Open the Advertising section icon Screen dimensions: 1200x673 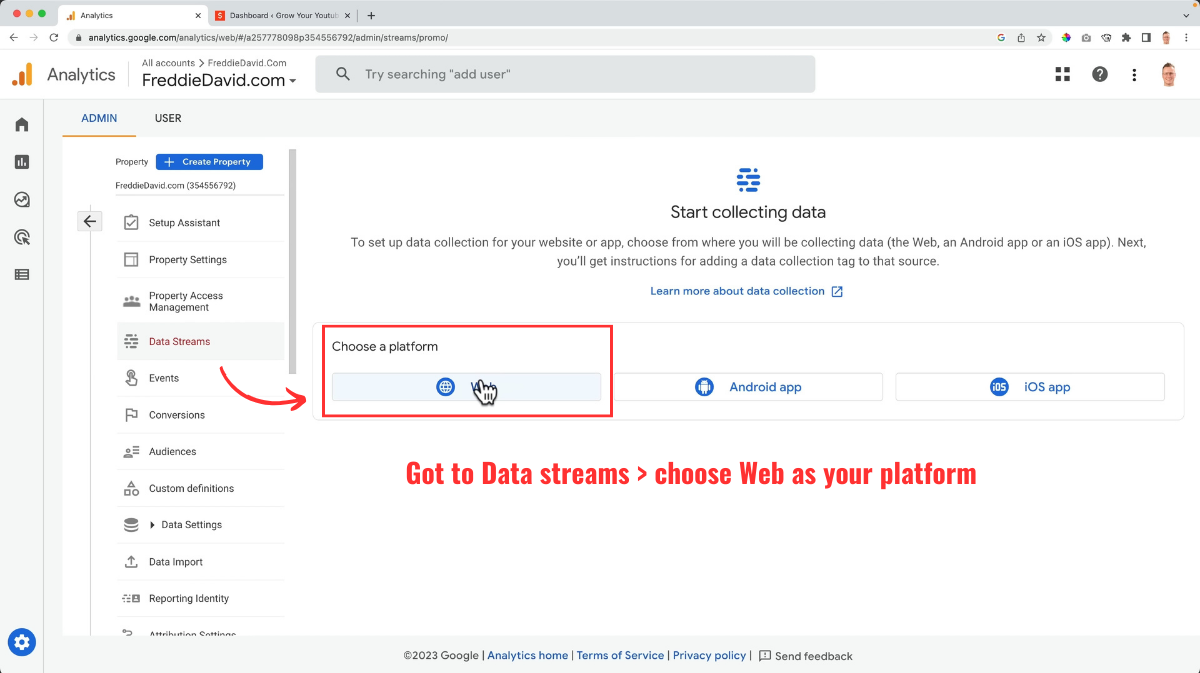point(21,237)
